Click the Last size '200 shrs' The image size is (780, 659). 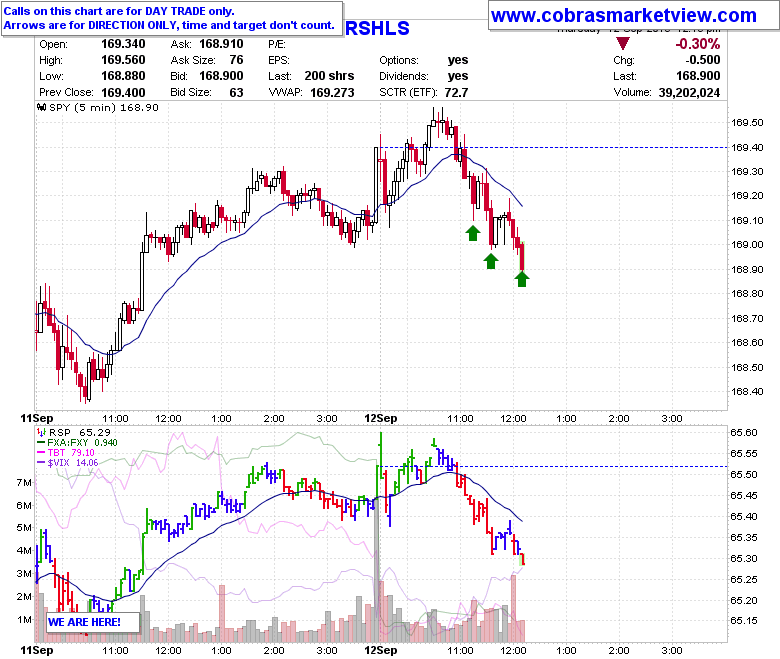(x=329, y=76)
